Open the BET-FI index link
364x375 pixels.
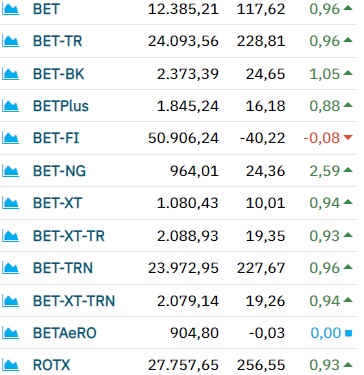[56, 138]
